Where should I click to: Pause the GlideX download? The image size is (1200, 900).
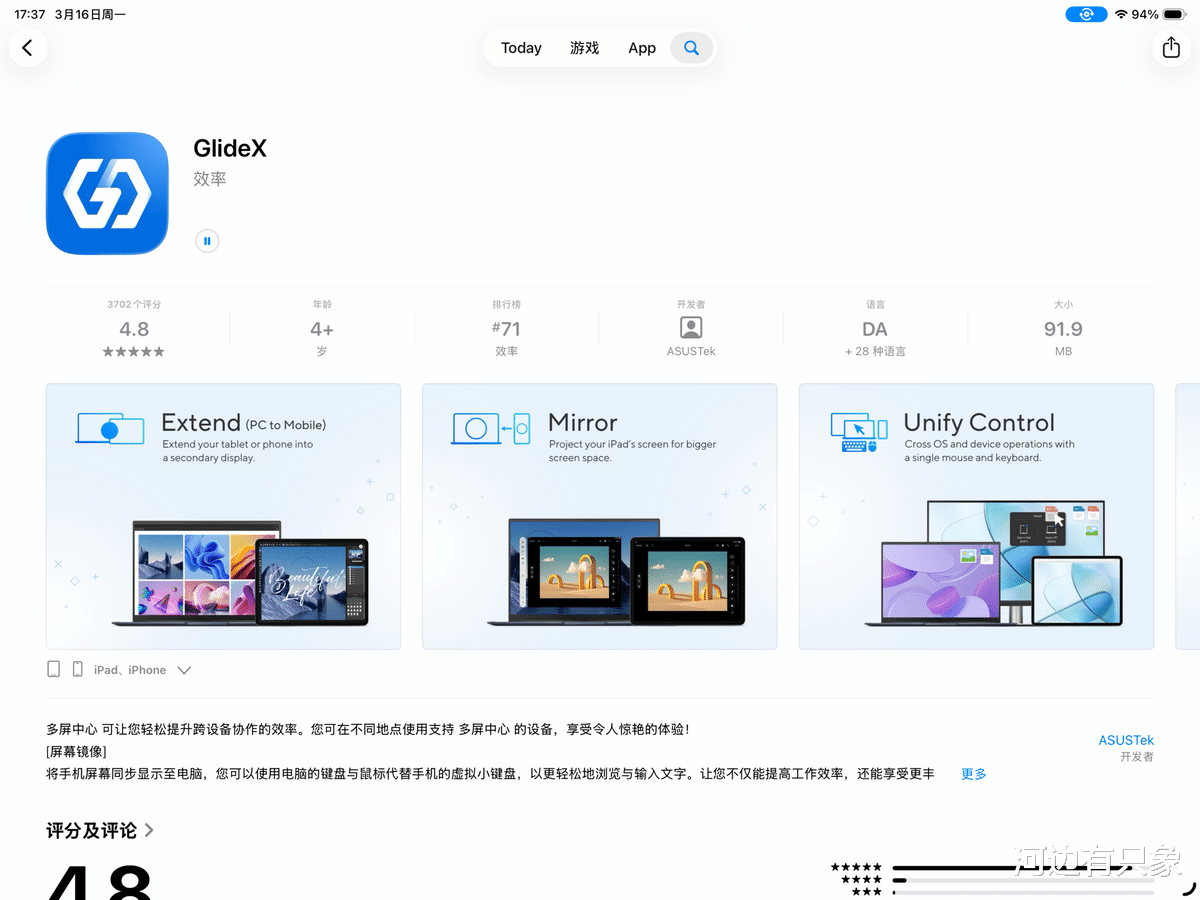(207, 241)
